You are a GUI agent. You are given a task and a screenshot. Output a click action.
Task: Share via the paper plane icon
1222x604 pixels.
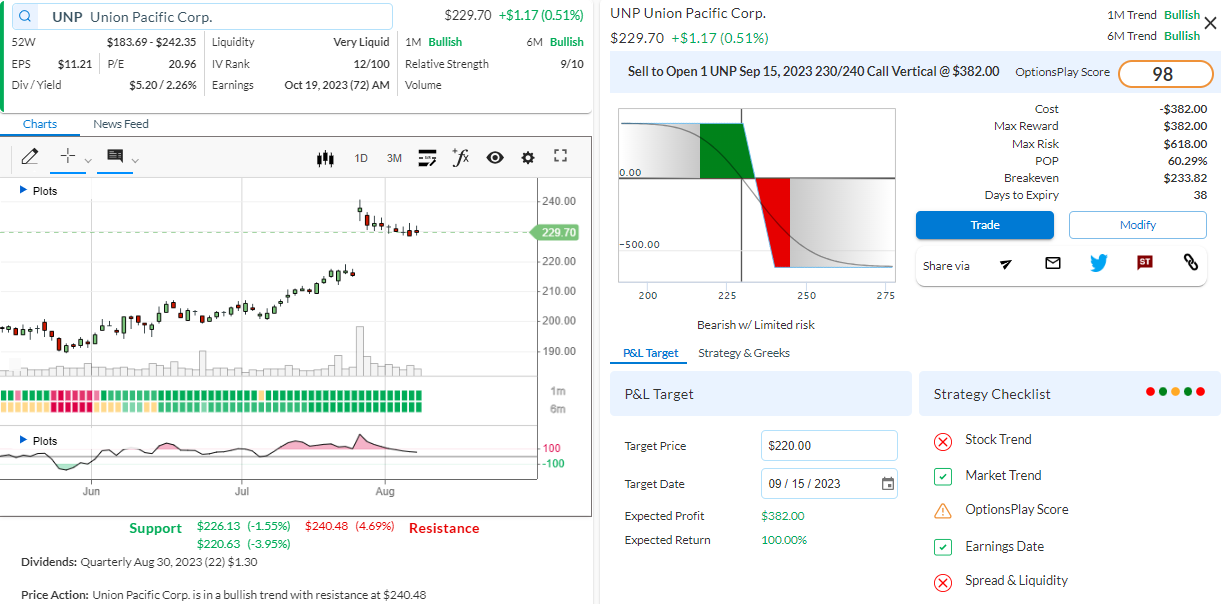pyautogui.click(x=1005, y=263)
